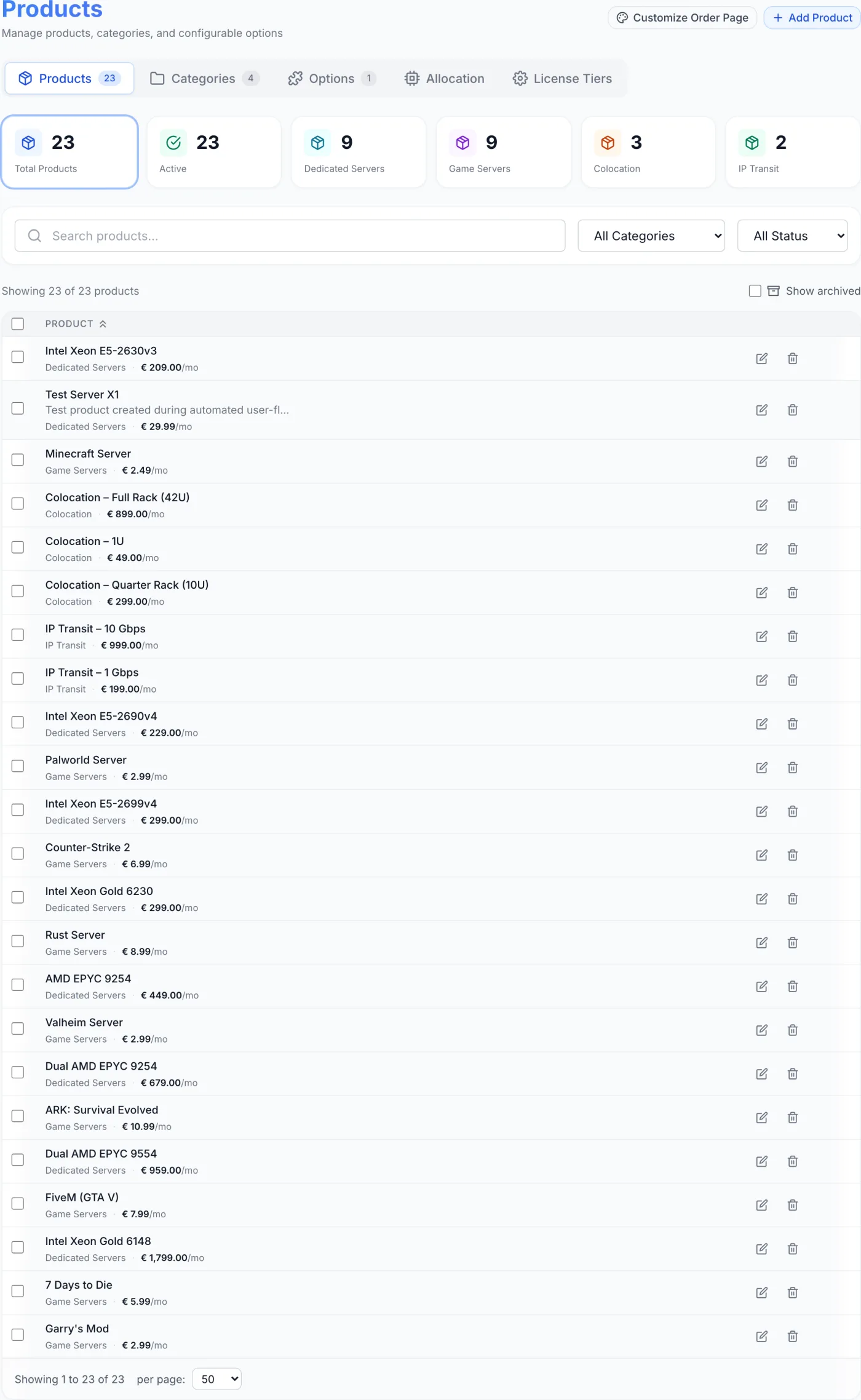Screen dimensions: 861x1400
Task: Toggle the select-all products checkbox
Action: click(18, 324)
